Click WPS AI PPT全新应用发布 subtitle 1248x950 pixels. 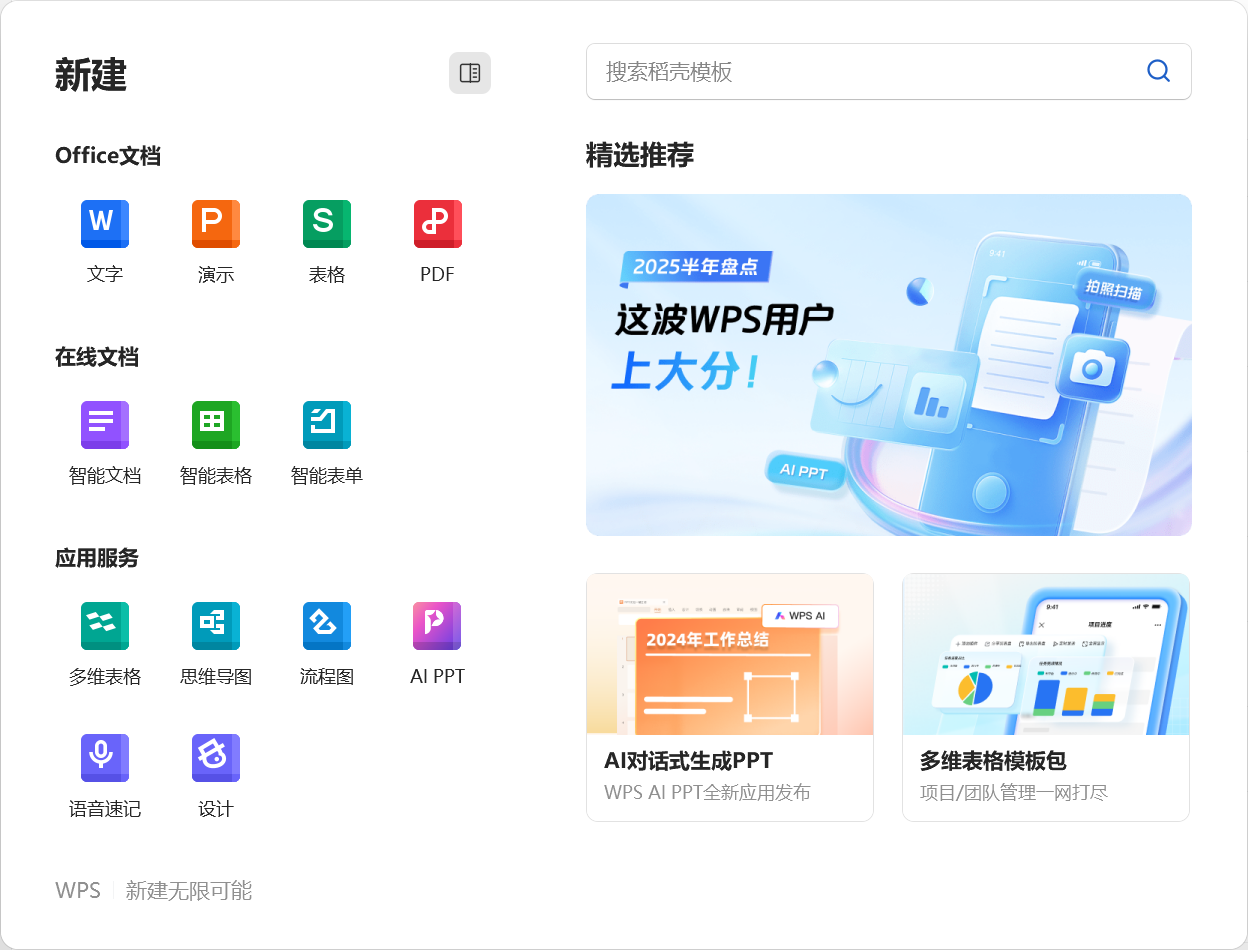click(707, 793)
